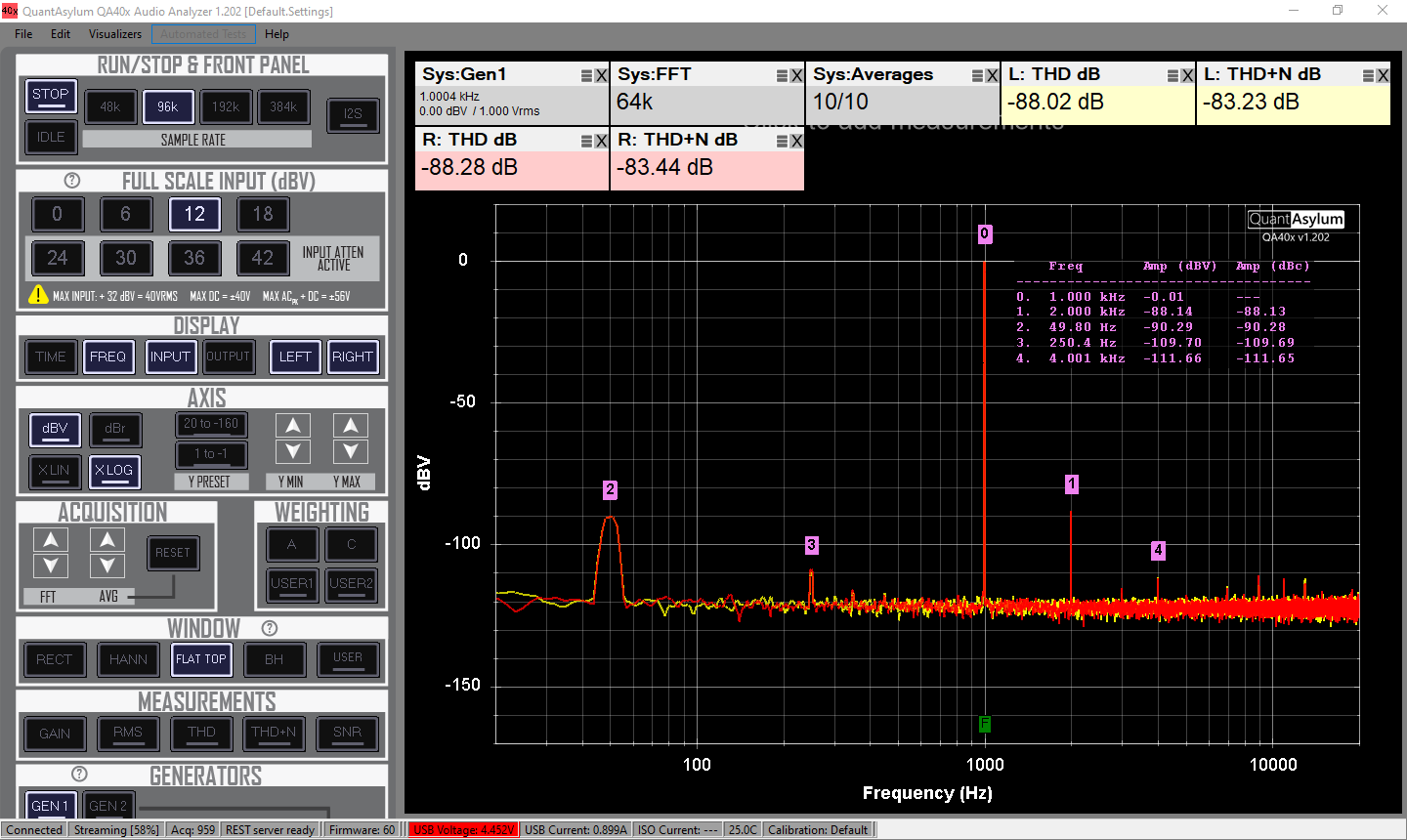Open the Edit menu
This screenshot has height=840, width=1407.
(61, 33)
